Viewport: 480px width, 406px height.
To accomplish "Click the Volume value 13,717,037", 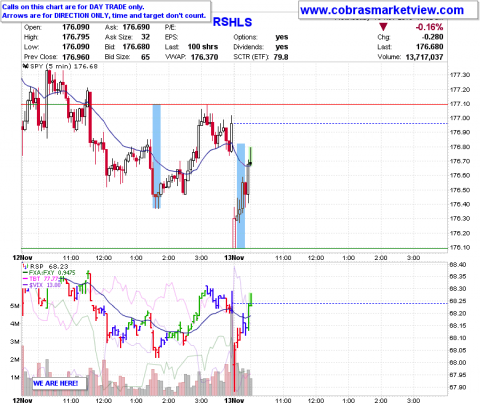I will (424, 57).
